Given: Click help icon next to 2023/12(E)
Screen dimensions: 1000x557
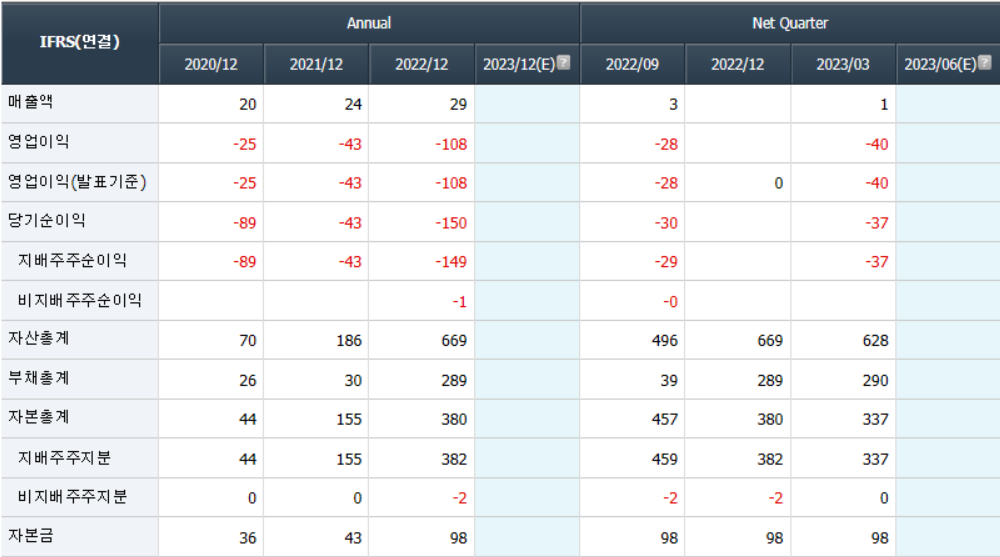Looking at the screenshot, I should tap(563, 63).
